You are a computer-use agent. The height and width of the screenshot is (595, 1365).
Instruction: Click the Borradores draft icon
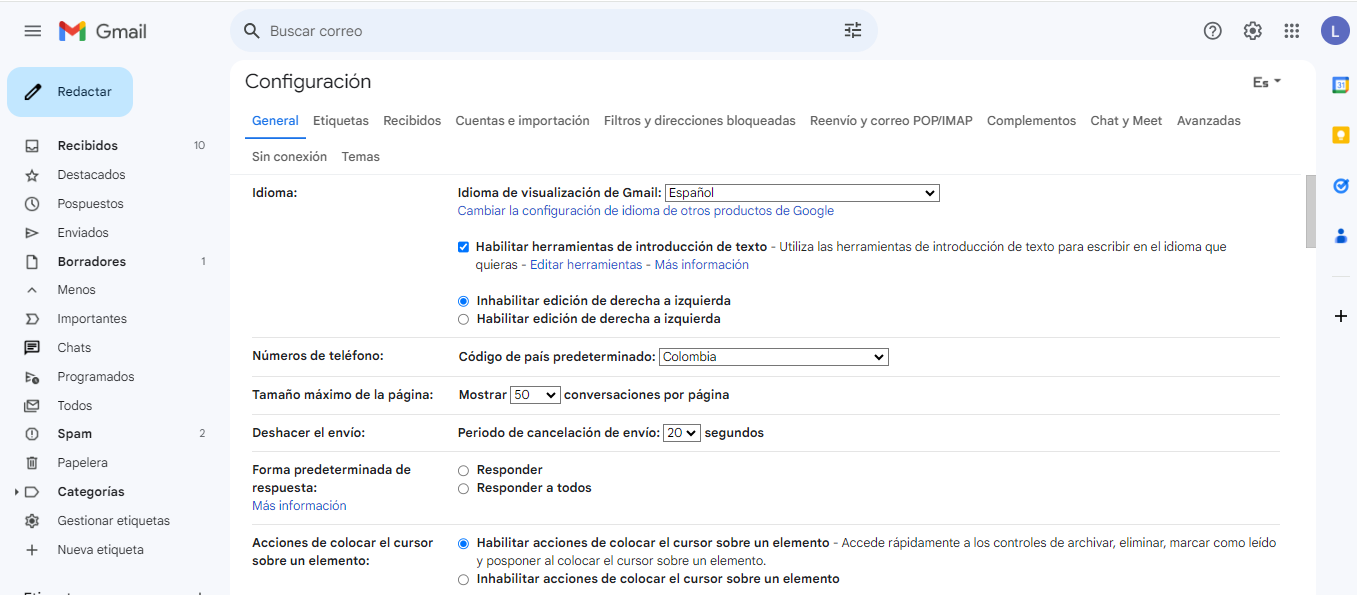click(32, 262)
